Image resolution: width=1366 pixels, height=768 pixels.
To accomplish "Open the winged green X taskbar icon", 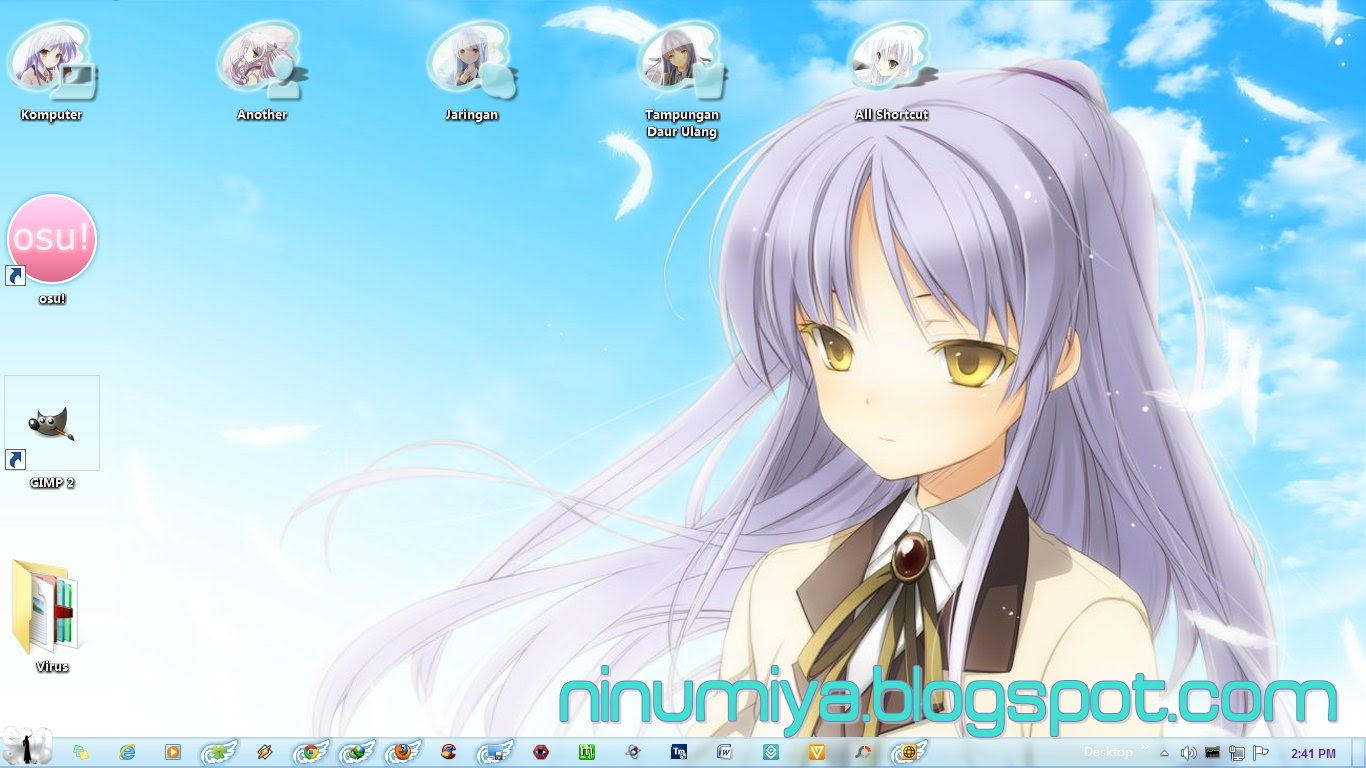I will (219, 752).
